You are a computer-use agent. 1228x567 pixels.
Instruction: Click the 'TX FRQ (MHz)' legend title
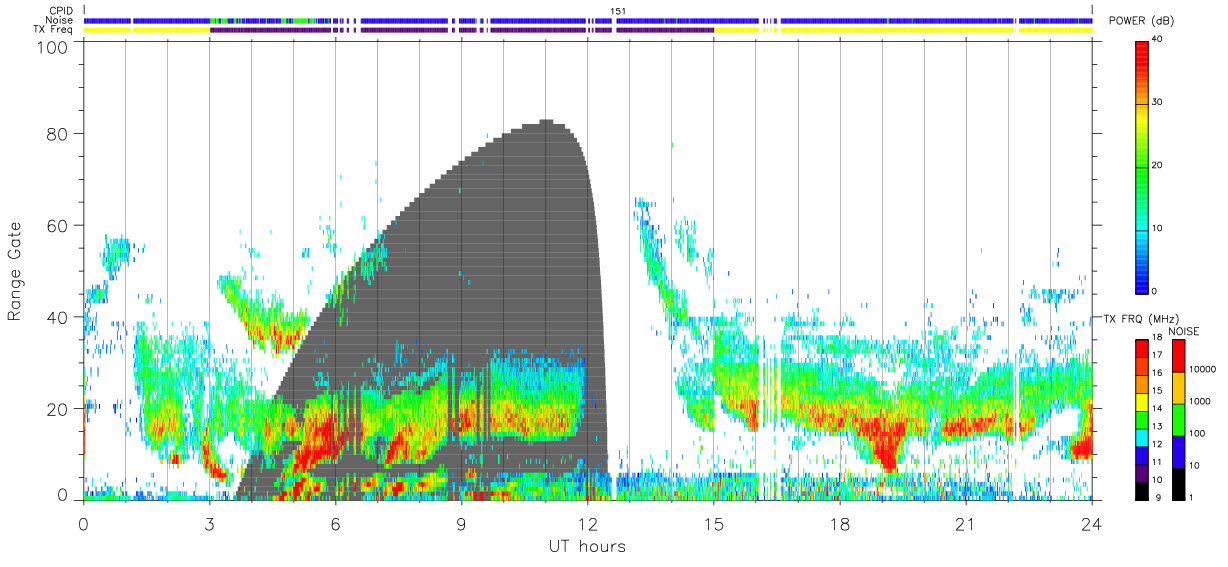[1140, 318]
